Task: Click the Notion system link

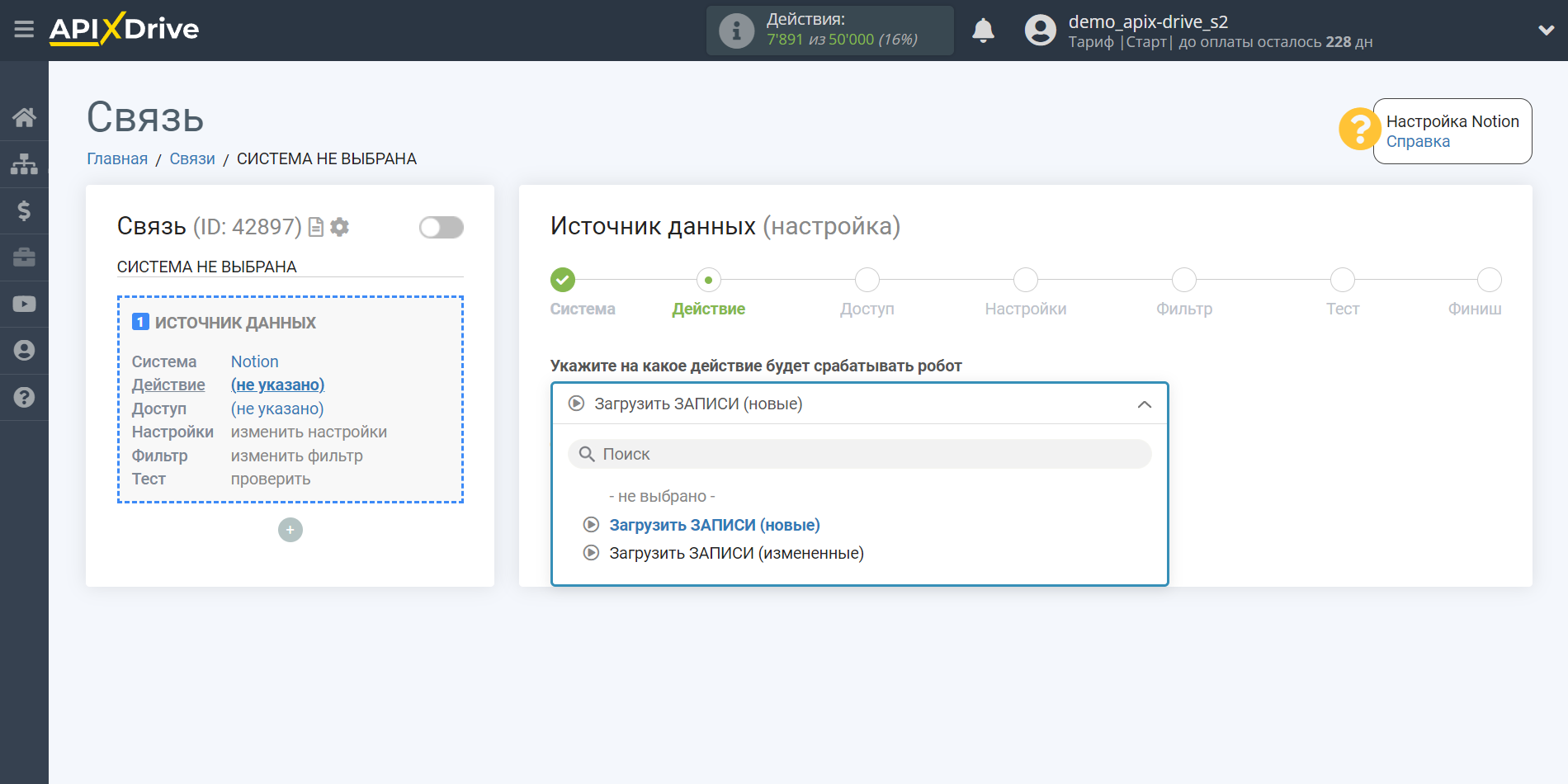Action: [254, 361]
